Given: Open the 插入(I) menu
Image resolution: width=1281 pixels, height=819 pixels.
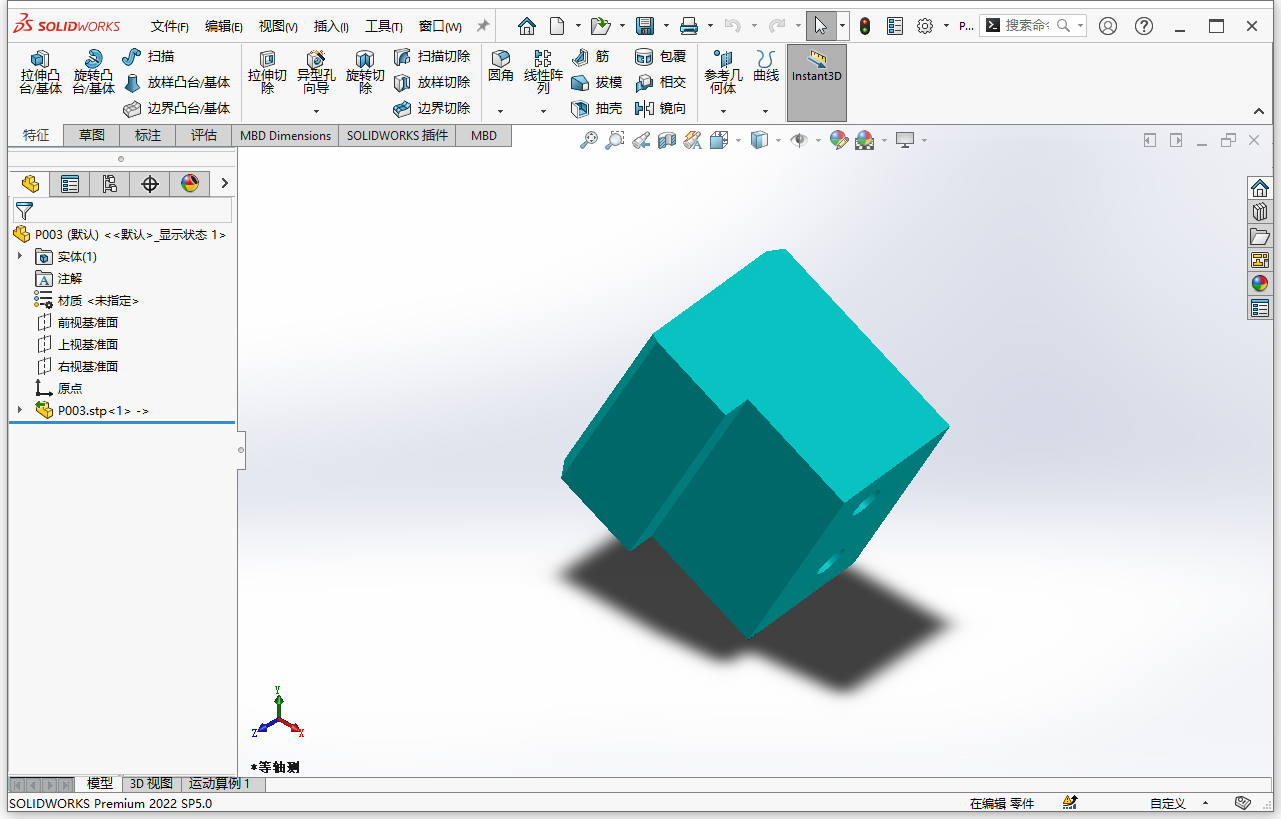Looking at the screenshot, I should (331, 27).
